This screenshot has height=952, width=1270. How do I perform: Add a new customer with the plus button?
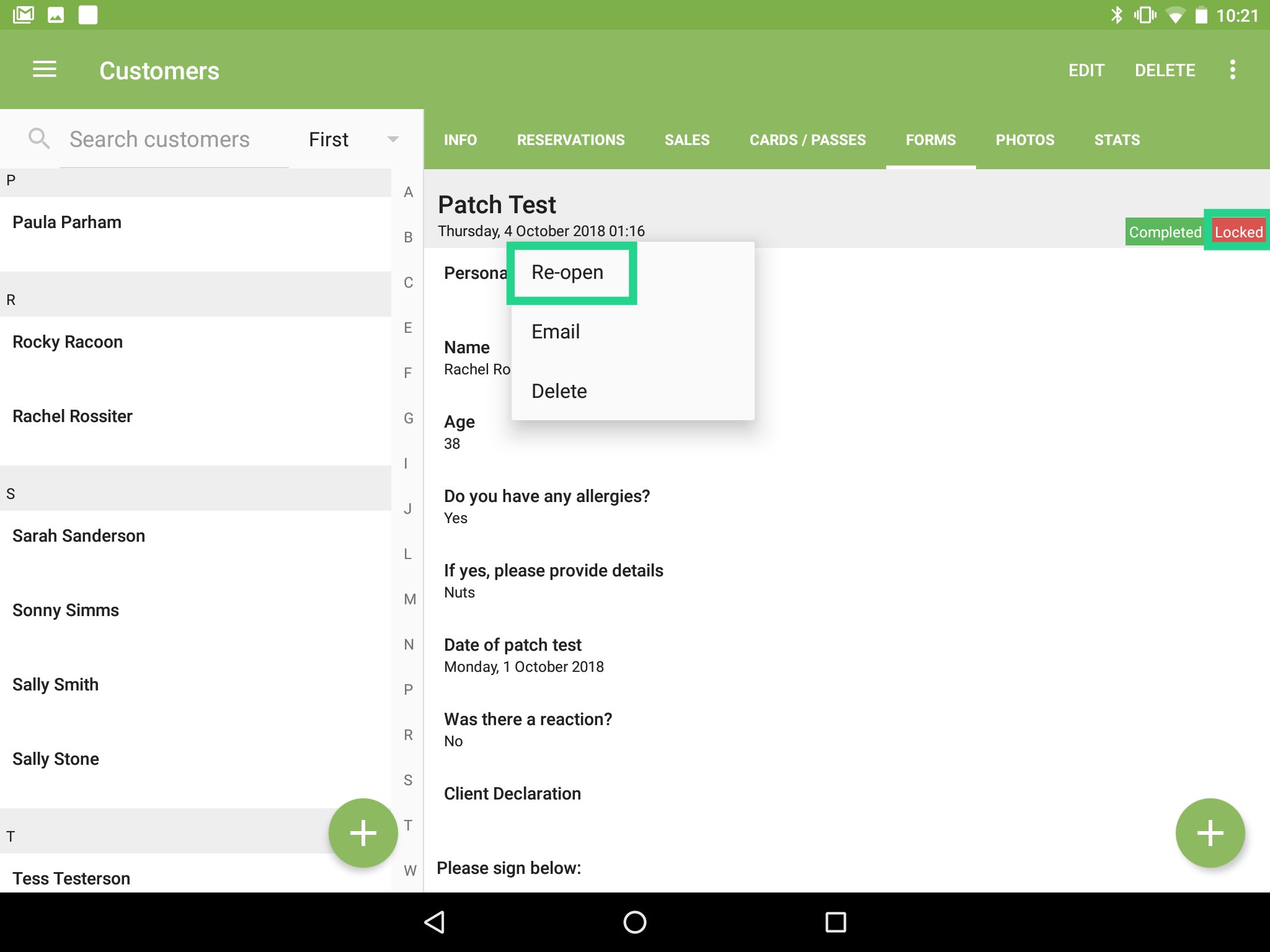pos(363,832)
